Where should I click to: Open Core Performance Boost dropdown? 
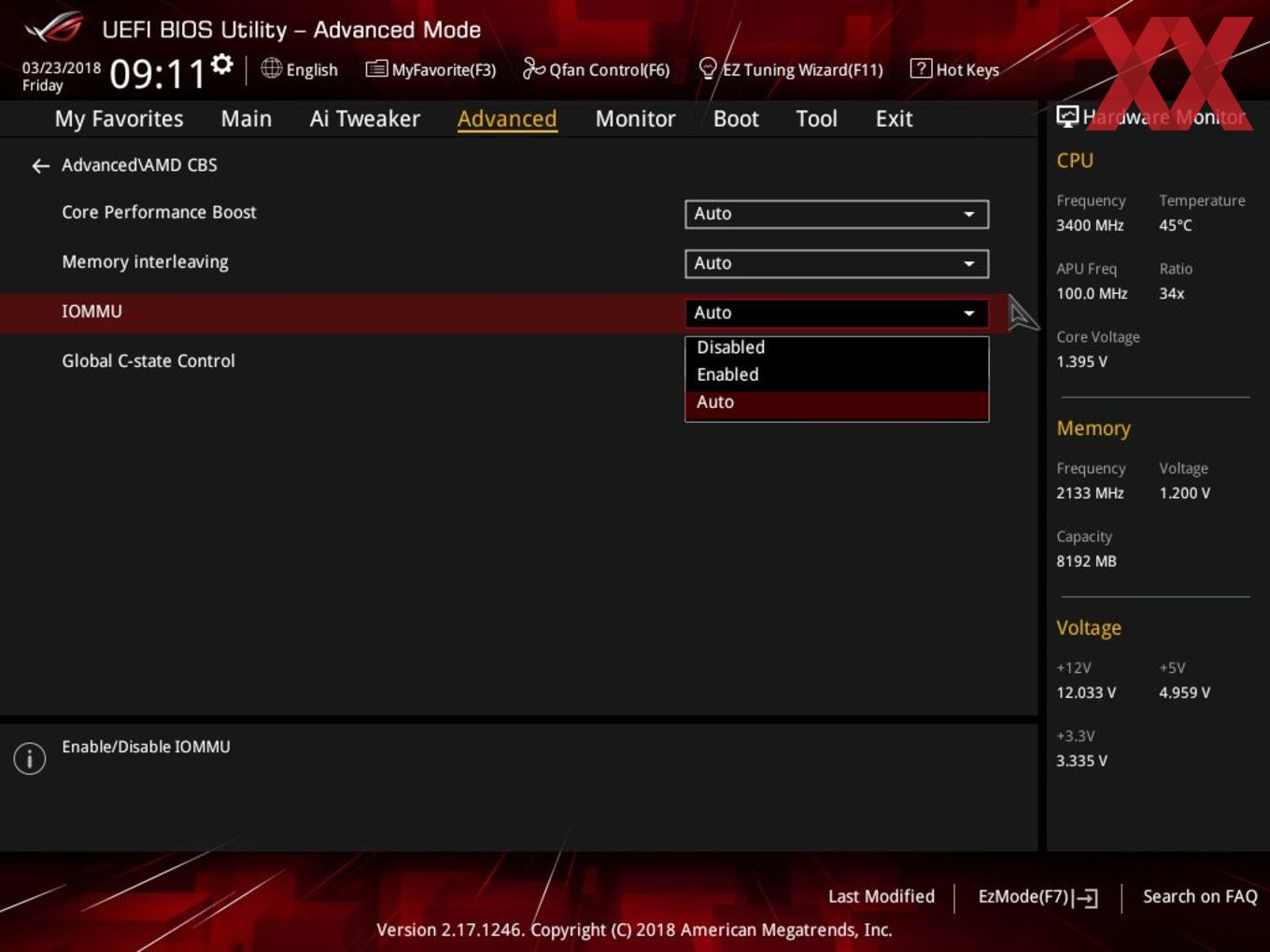(836, 214)
